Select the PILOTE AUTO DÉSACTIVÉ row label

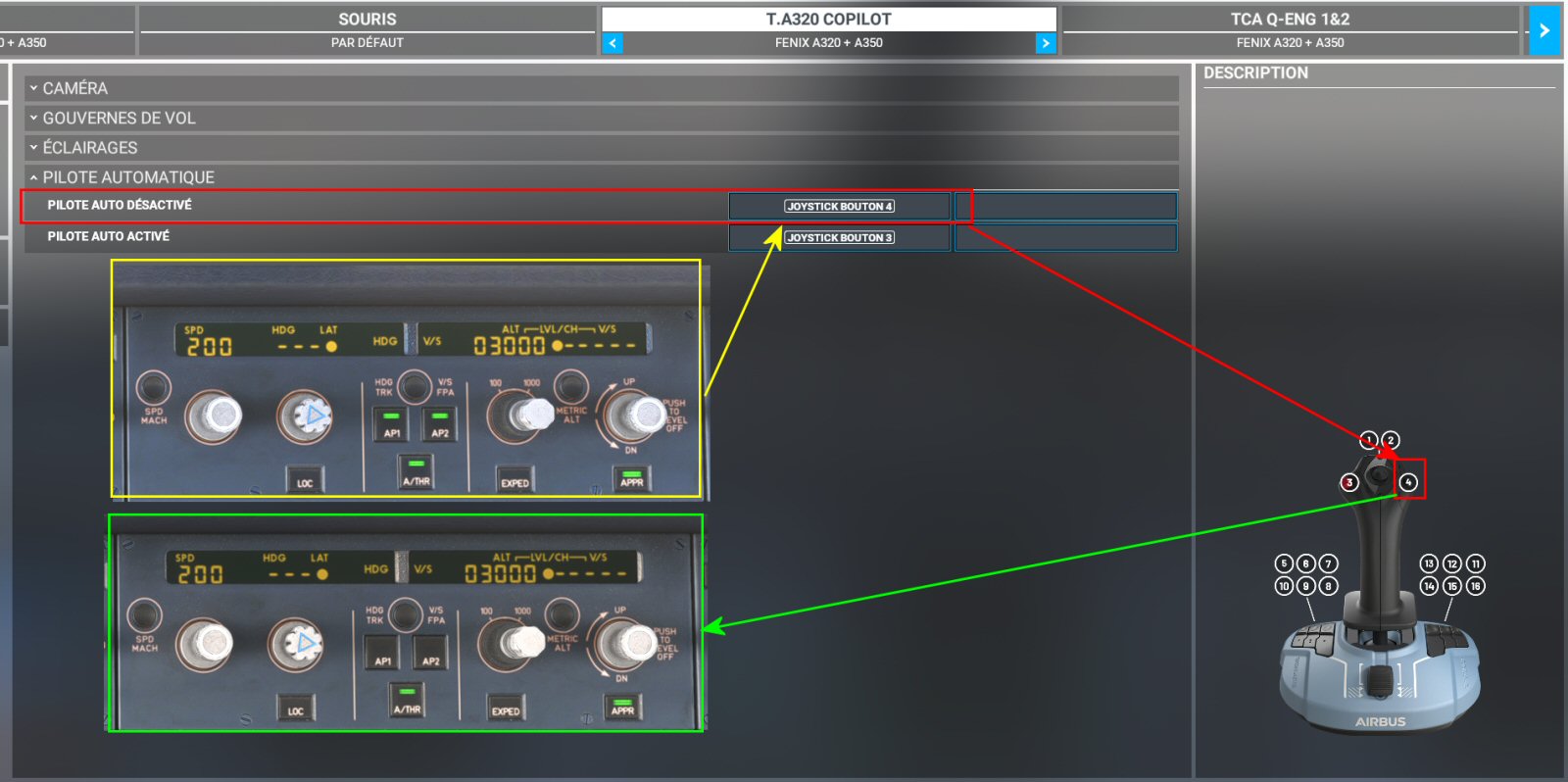click(x=120, y=205)
